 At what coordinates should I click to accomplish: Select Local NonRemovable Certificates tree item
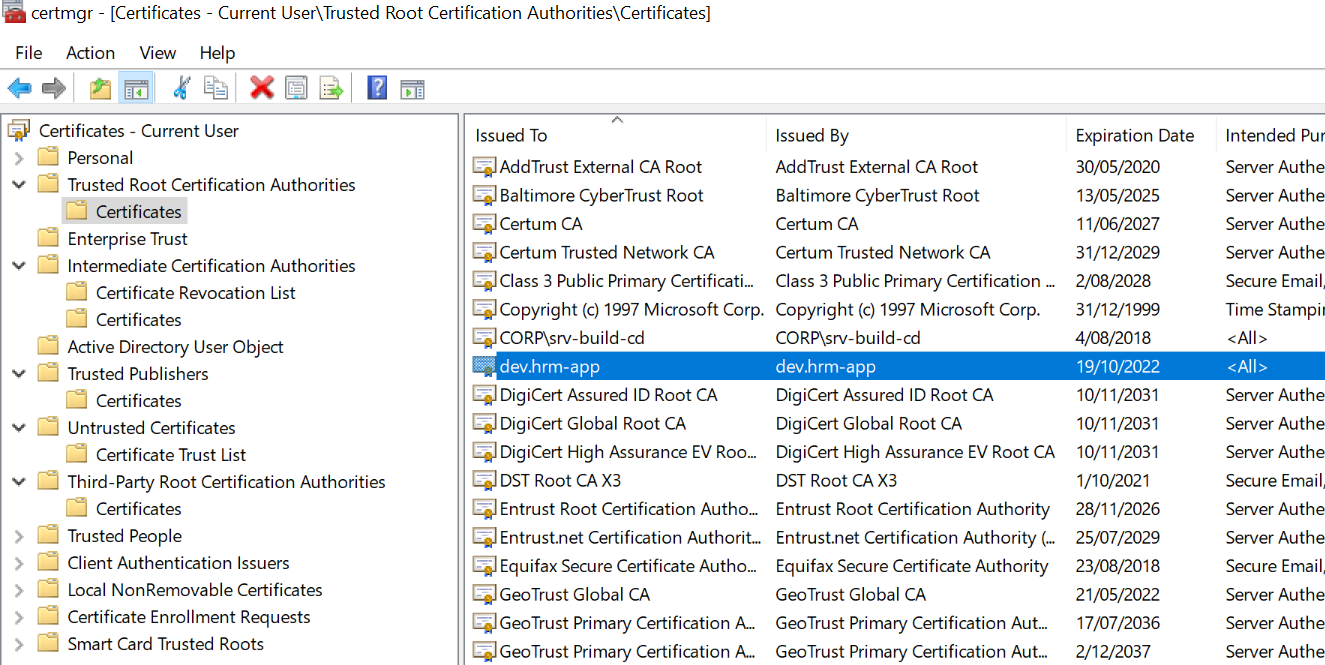point(195,590)
